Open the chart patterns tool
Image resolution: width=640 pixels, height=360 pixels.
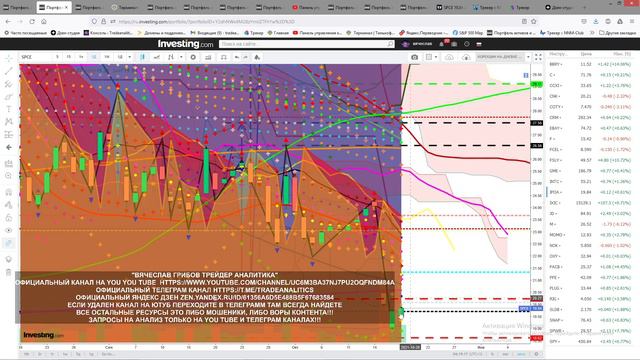click(9, 122)
